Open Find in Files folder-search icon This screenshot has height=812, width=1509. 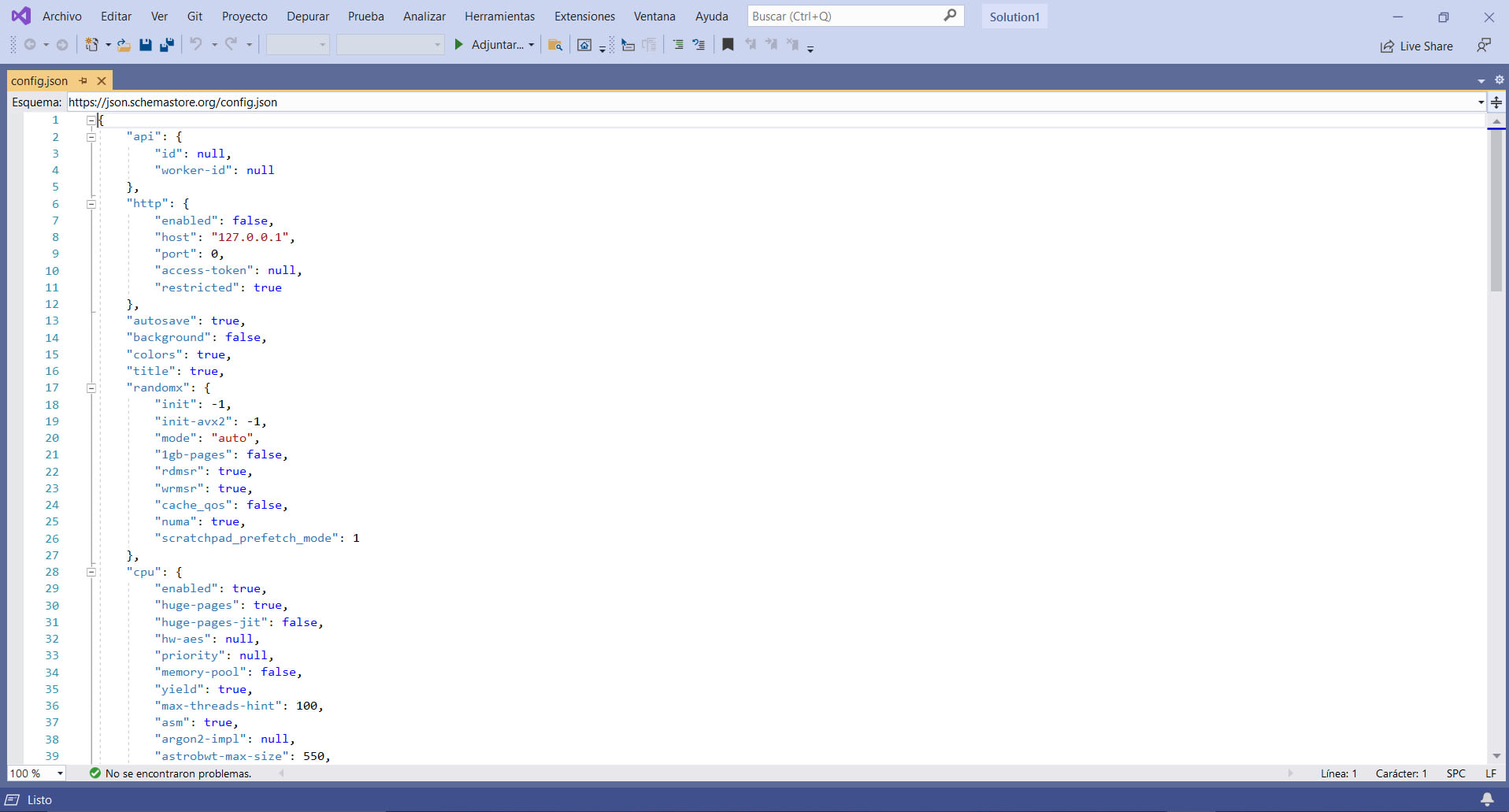pyautogui.click(x=555, y=45)
